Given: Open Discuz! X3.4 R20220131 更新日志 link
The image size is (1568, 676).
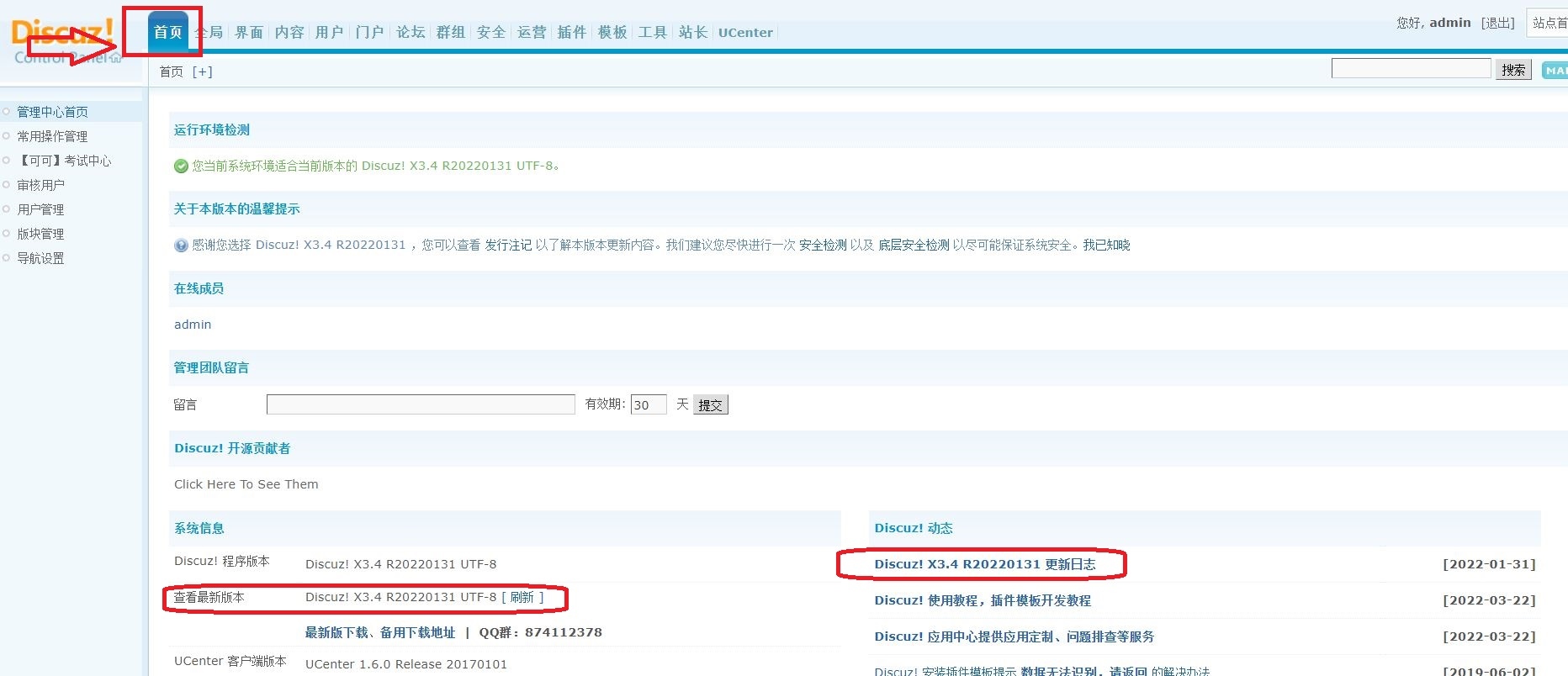Looking at the screenshot, I should [985, 564].
